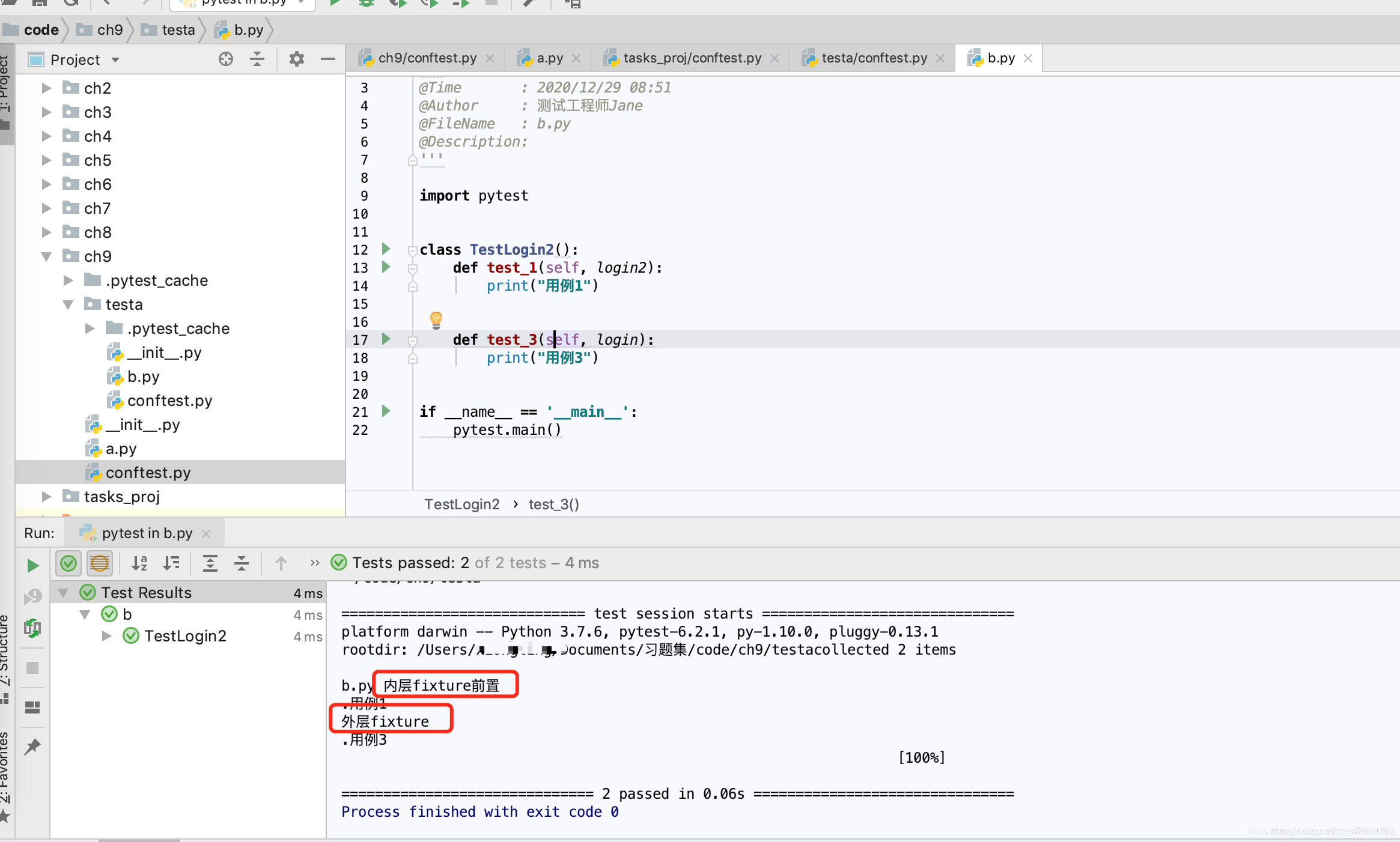This screenshot has width=1400, height=842.
Task: Close the ch9/conftest.py tab
Action: click(490, 58)
